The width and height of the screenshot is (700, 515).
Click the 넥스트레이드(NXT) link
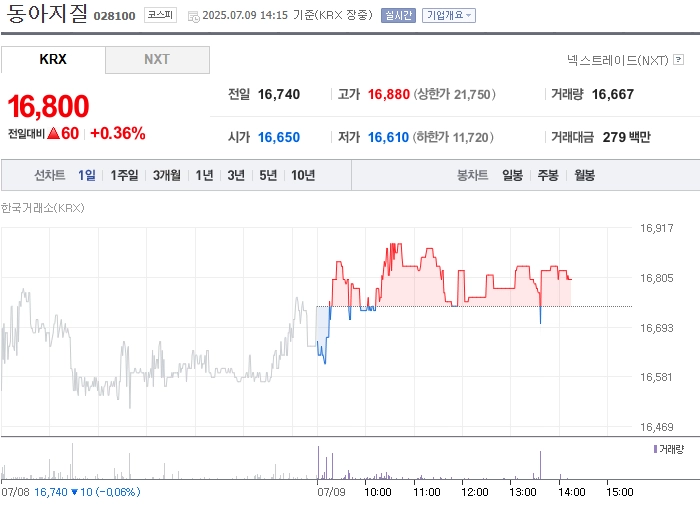pos(617,60)
